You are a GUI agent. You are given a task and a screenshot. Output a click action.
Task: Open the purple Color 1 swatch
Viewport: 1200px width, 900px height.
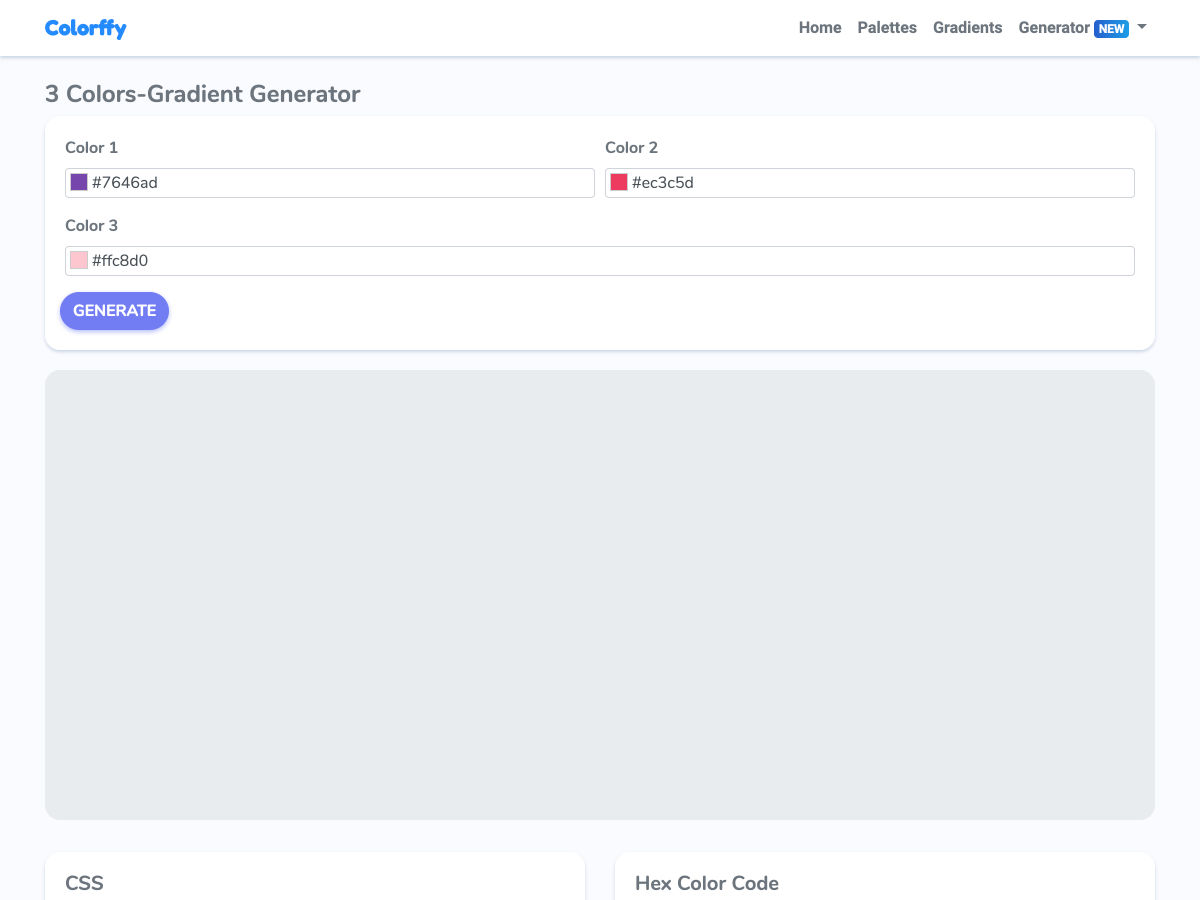[79, 182]
